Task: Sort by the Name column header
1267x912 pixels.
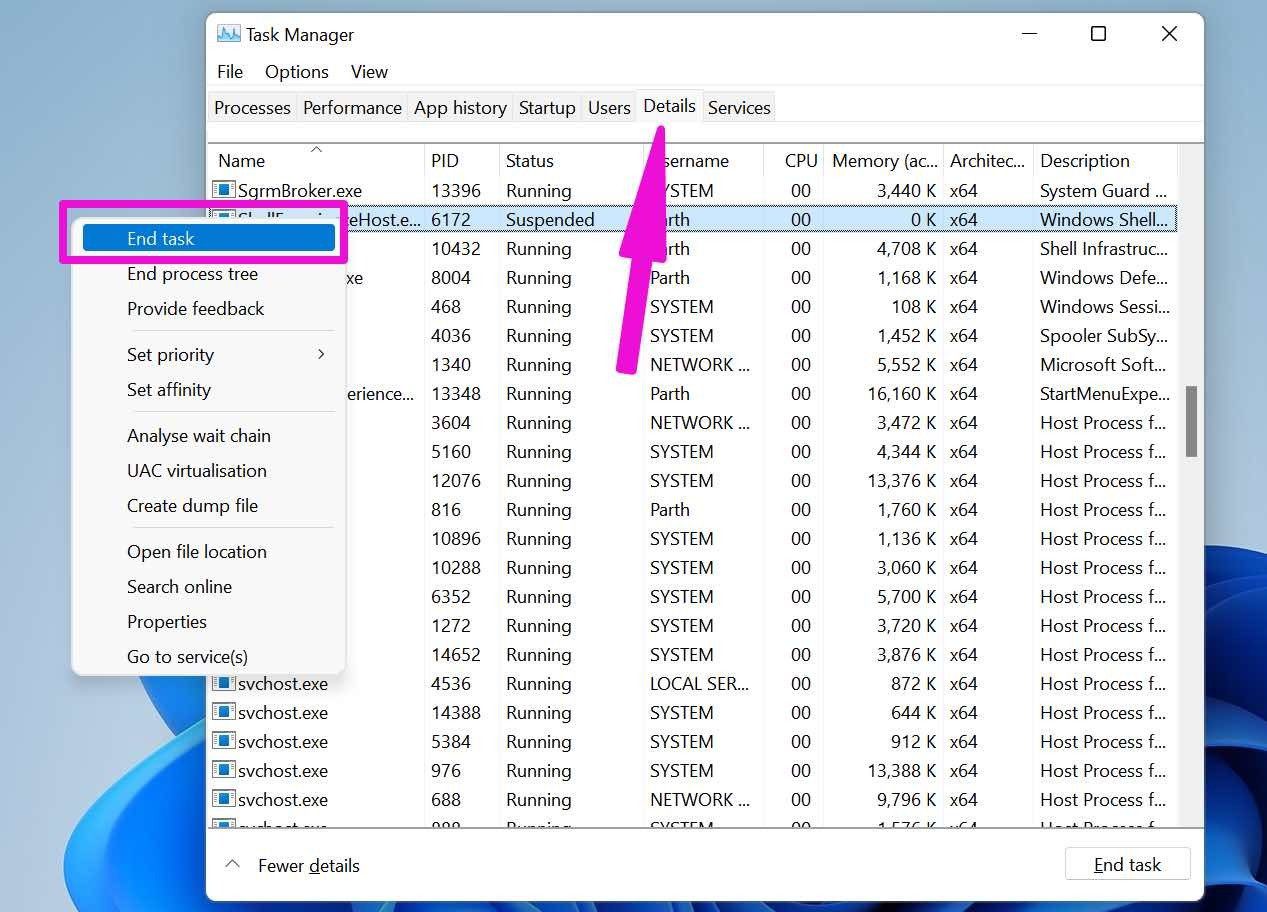Action: [316, 160]
